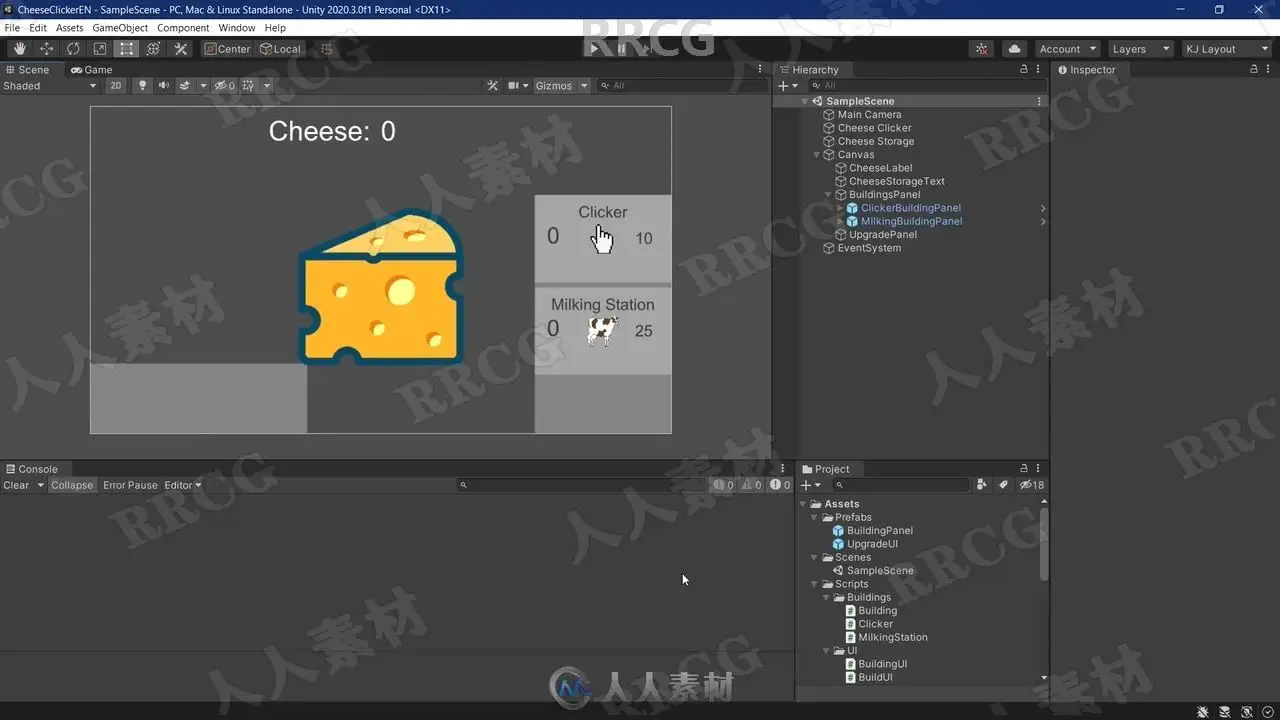Screen dimensions: 1280x720
Task: Clear the Console
Action: coord(16,485)
